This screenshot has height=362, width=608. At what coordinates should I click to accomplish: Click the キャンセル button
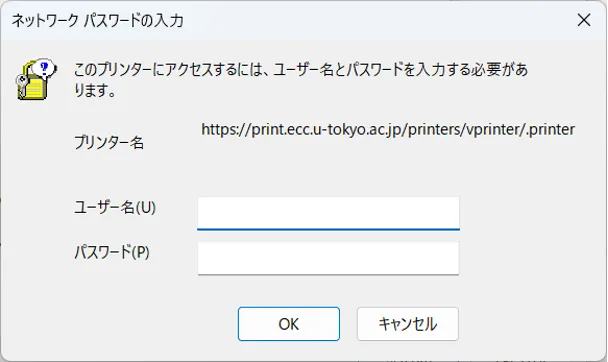pyautogui.click(x=408, y=324)
